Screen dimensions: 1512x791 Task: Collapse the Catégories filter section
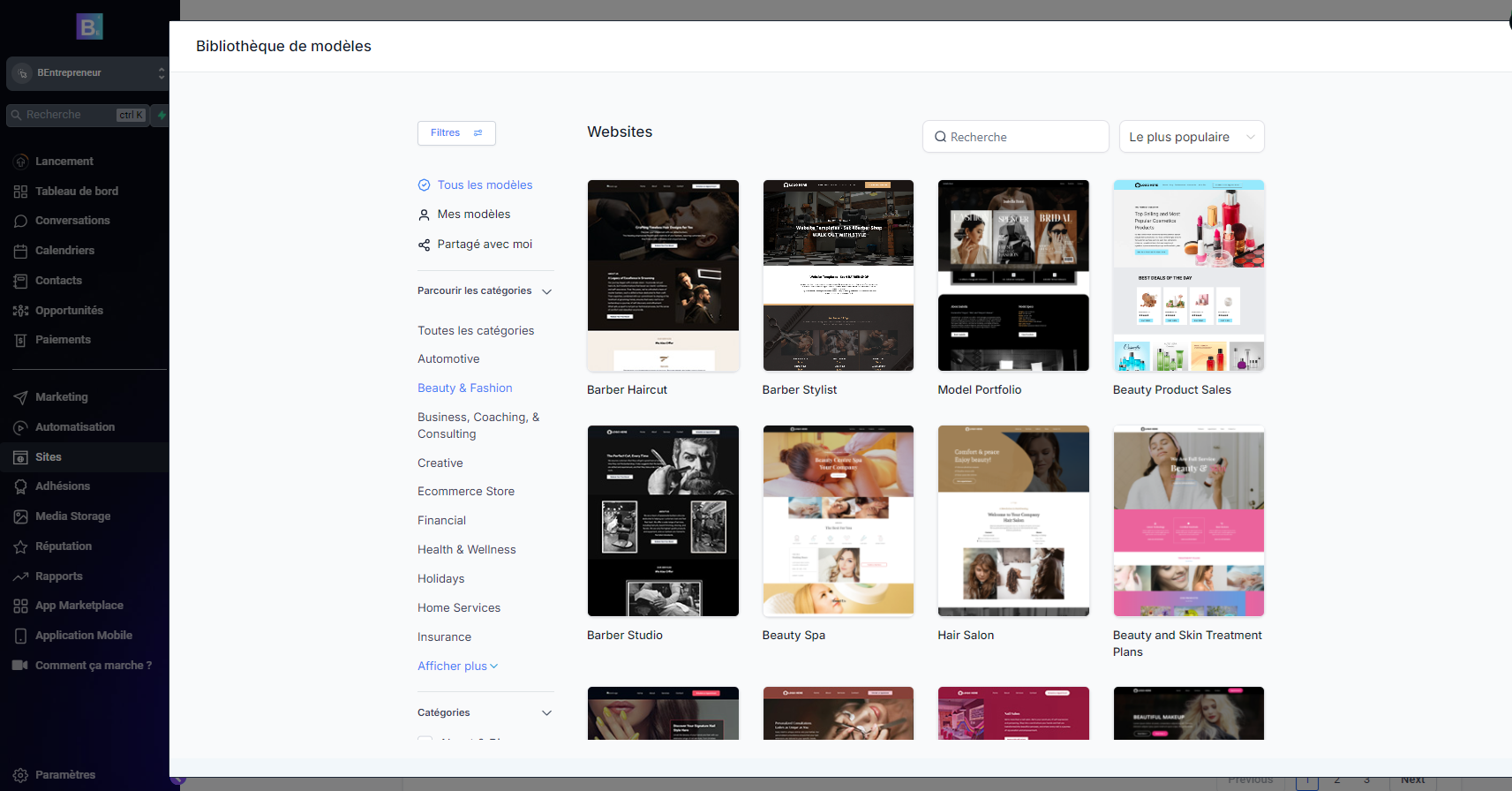click(x=546, y=713)
